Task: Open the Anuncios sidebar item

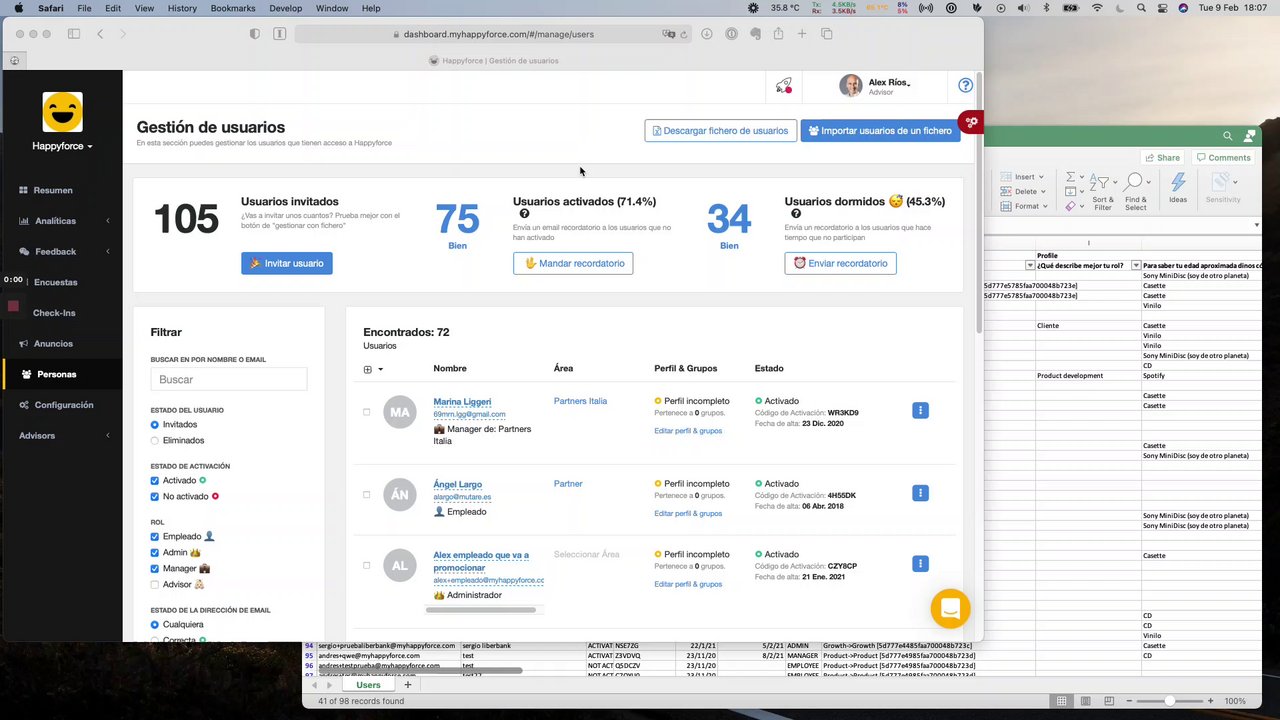Action: pyautogui.click(x=61, y=344)
